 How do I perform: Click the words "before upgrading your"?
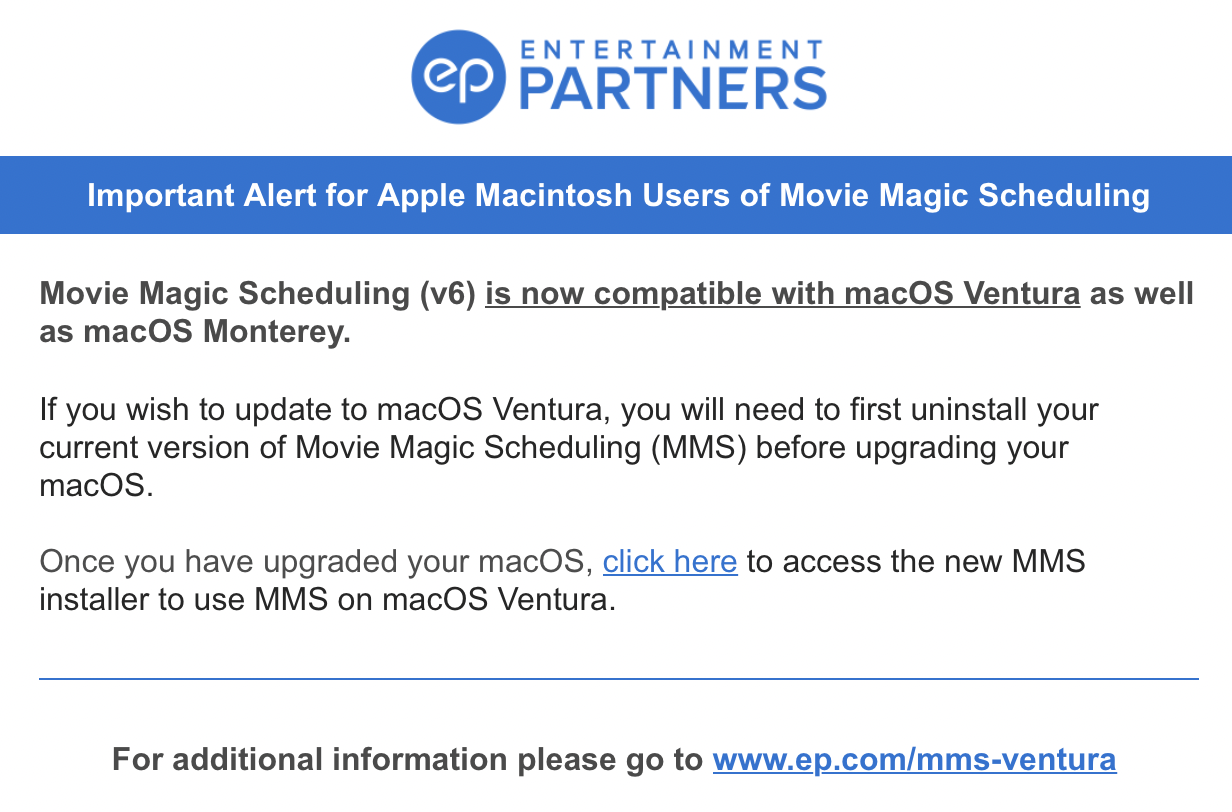(913, 448)
